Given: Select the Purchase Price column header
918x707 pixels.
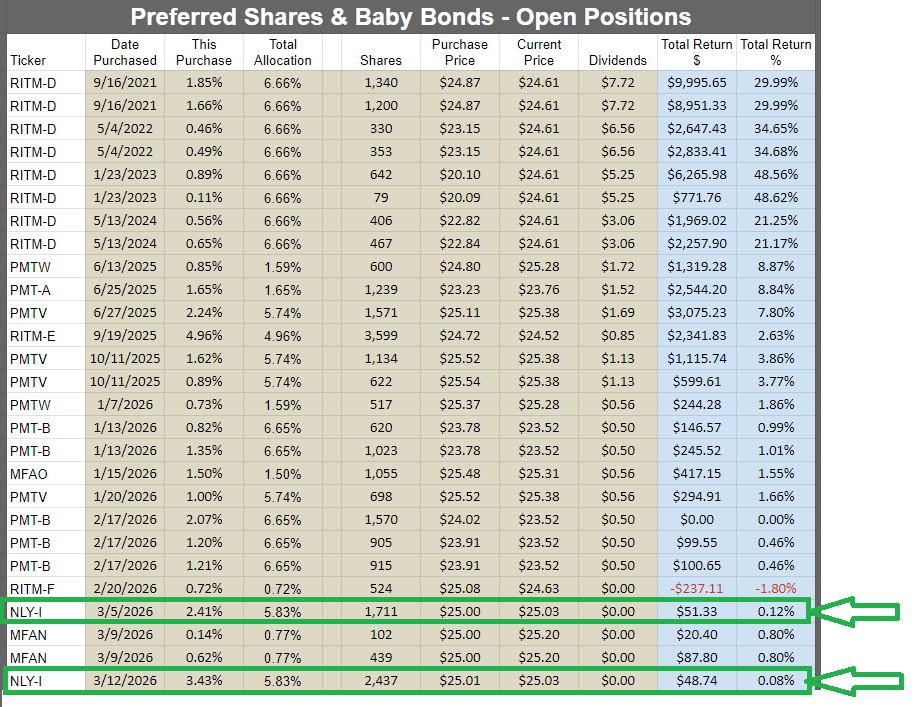Looking at the screenshot, I should 460,52.
